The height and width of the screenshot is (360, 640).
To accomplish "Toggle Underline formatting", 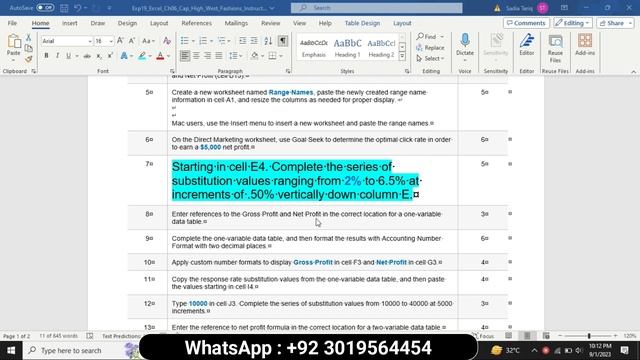I will (x=68, y=56).
